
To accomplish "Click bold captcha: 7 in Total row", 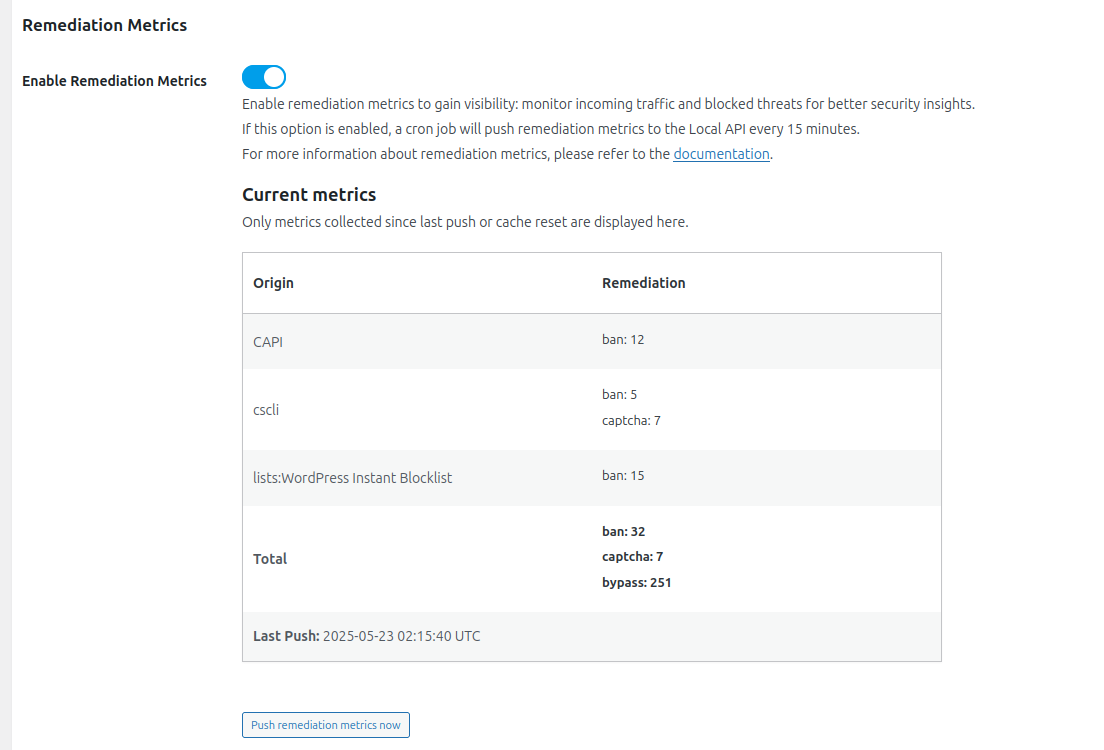I will pos(632,557).
